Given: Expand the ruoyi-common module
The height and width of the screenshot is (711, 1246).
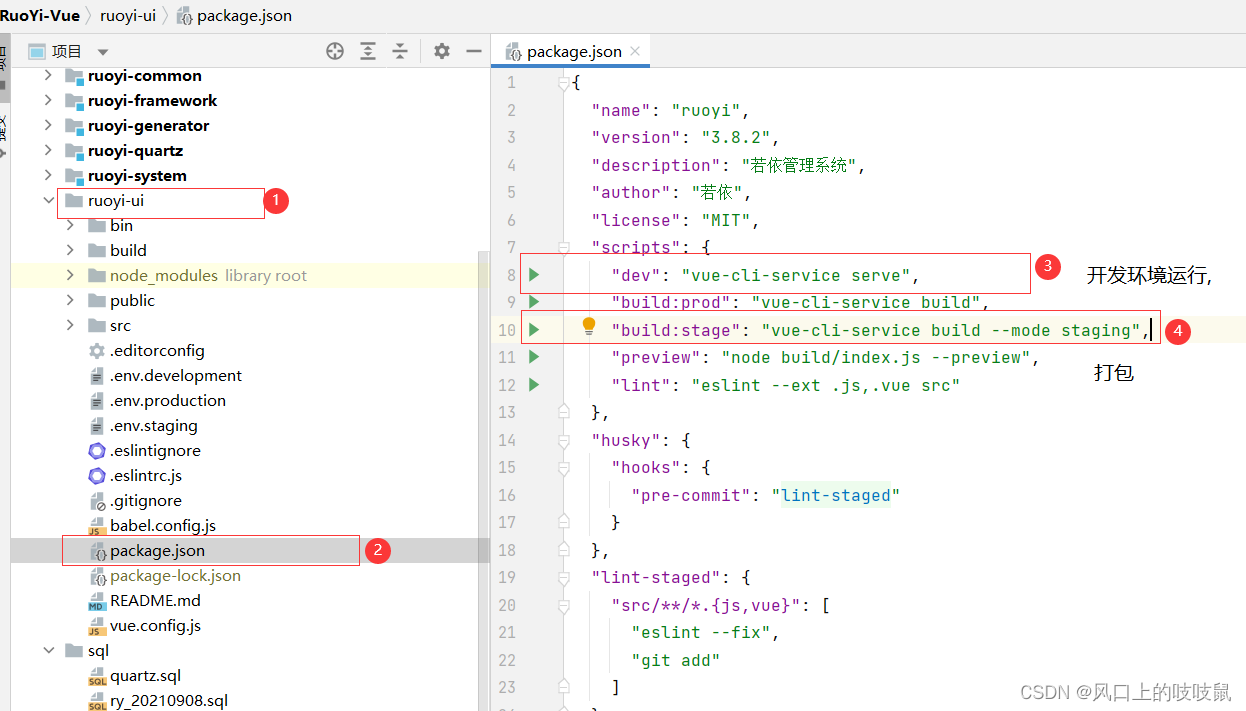Looking at the screenshot, I should coord(47,75).
